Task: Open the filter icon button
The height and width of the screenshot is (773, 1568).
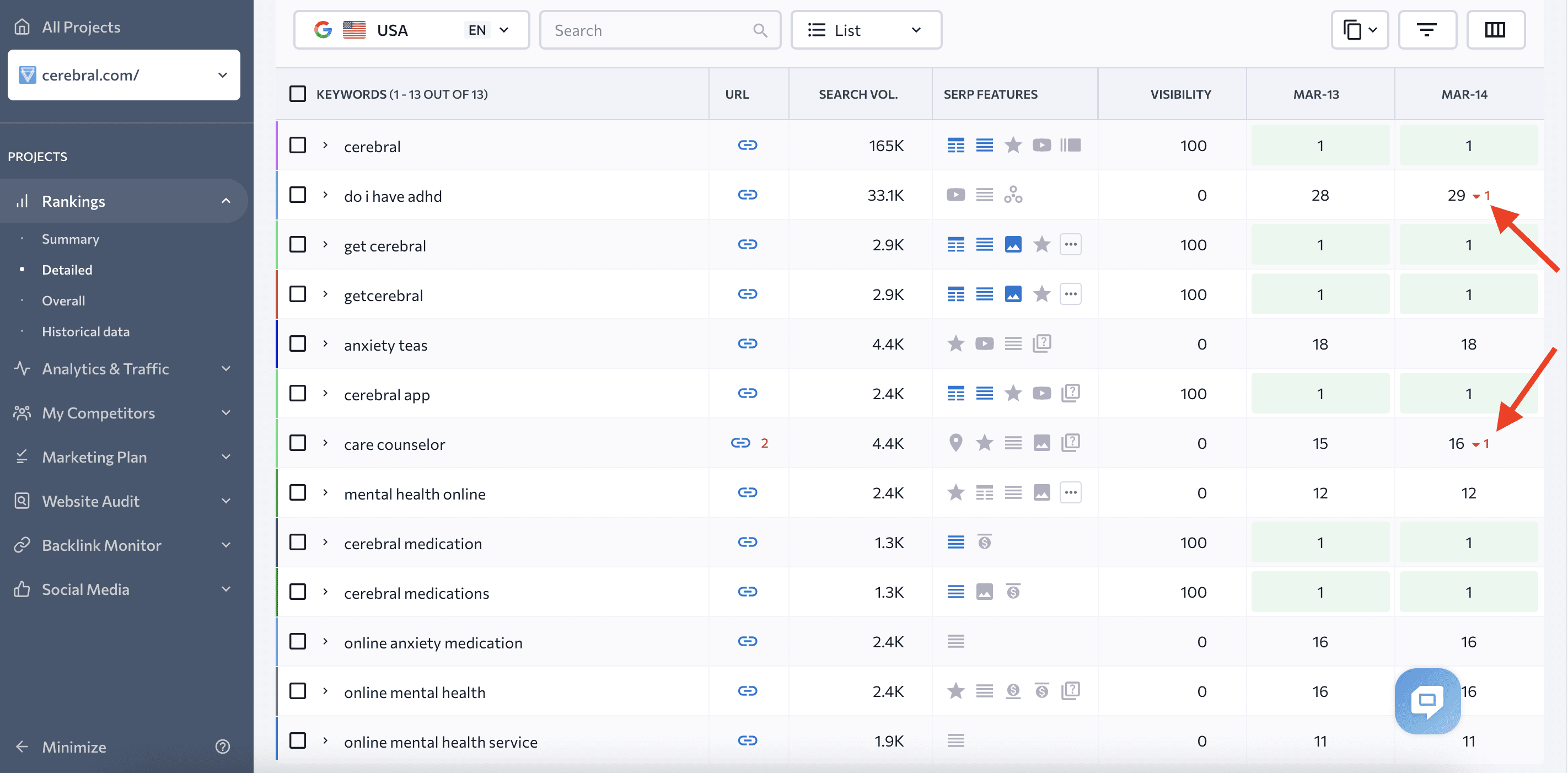Action: click(1427, 30)
